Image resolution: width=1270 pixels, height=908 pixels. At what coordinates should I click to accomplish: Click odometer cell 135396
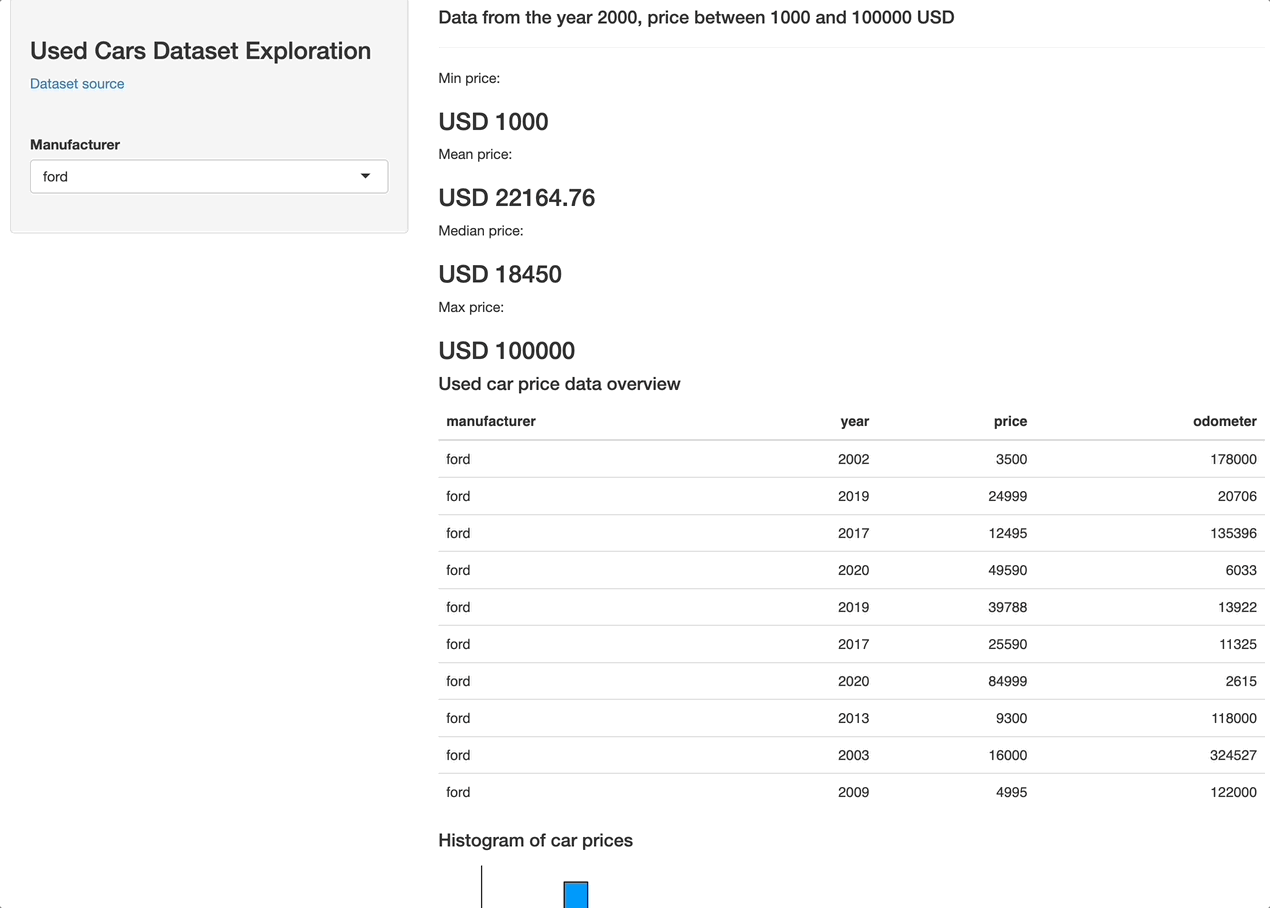point(1233,533)
